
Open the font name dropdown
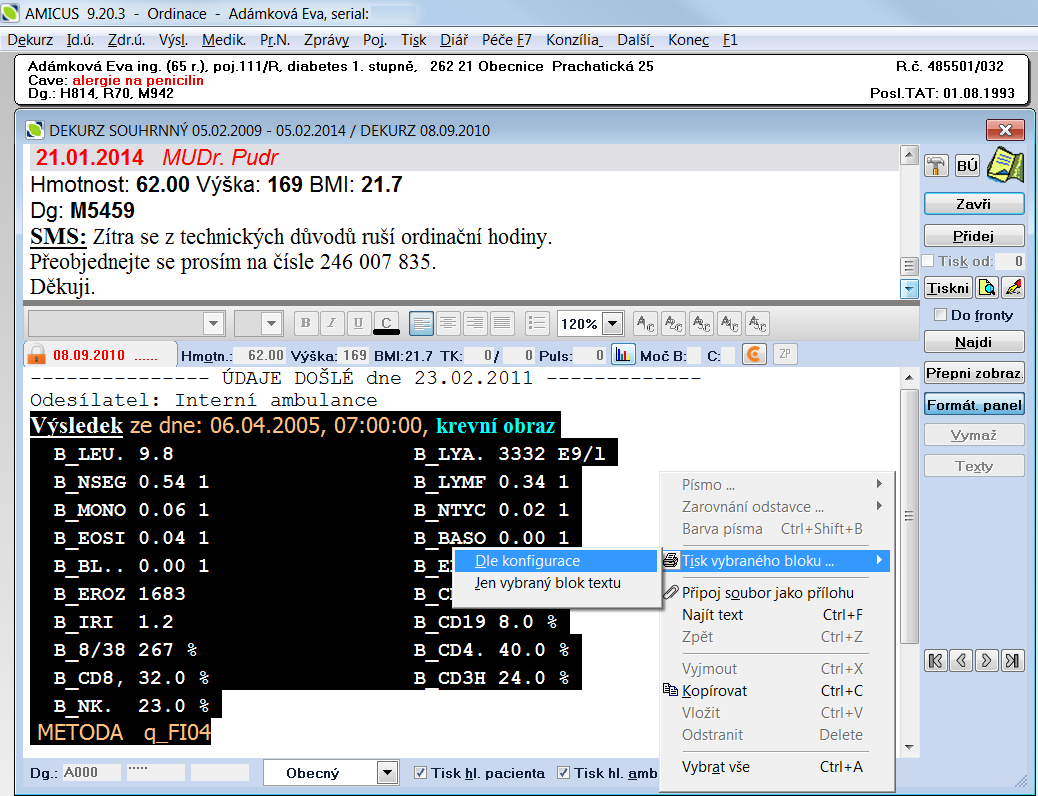(x=213, y=324)
